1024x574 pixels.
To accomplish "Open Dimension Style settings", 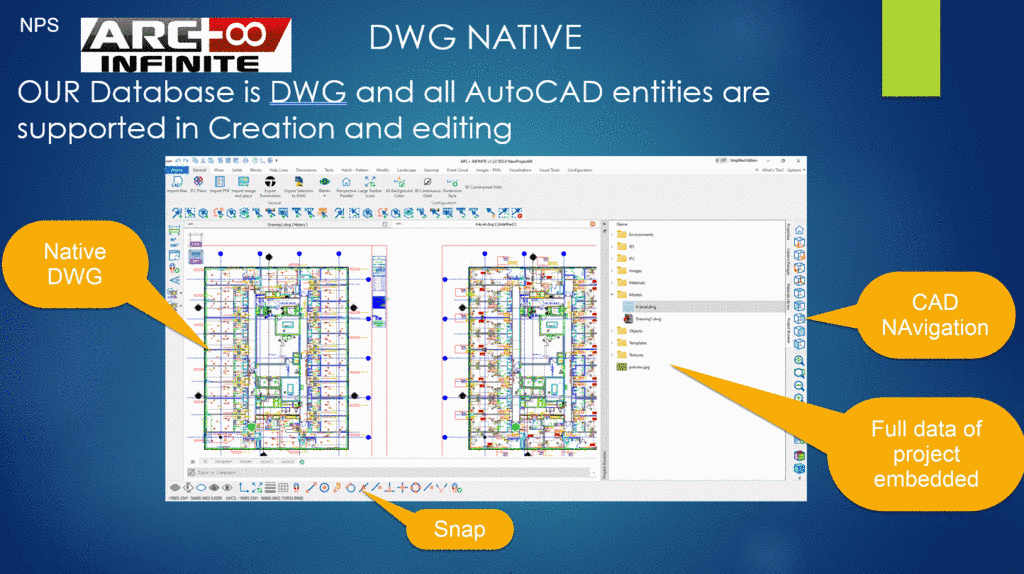I will coord(452,186).
